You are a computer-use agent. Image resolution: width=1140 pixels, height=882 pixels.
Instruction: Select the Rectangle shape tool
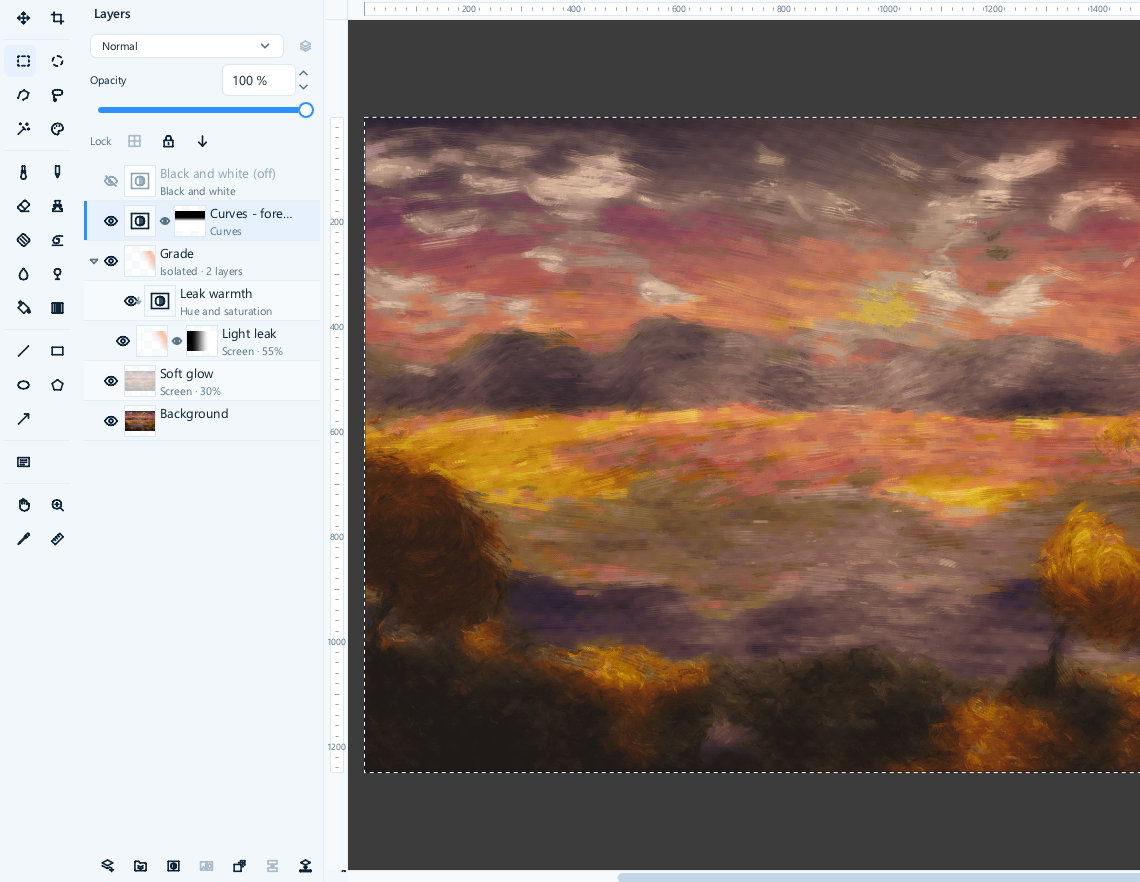pos(57,351)
